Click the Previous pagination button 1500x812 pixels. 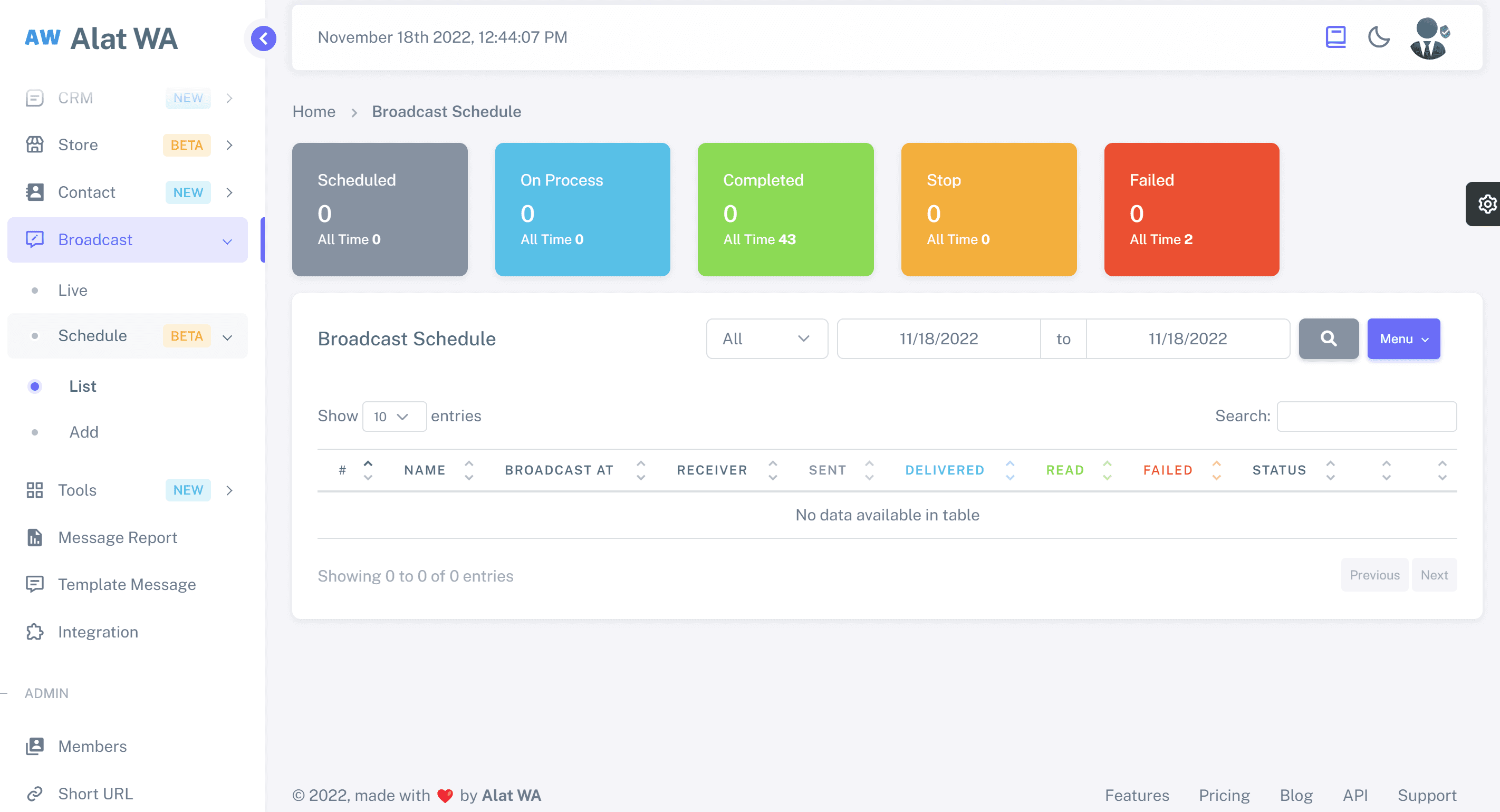[1374, 575]
